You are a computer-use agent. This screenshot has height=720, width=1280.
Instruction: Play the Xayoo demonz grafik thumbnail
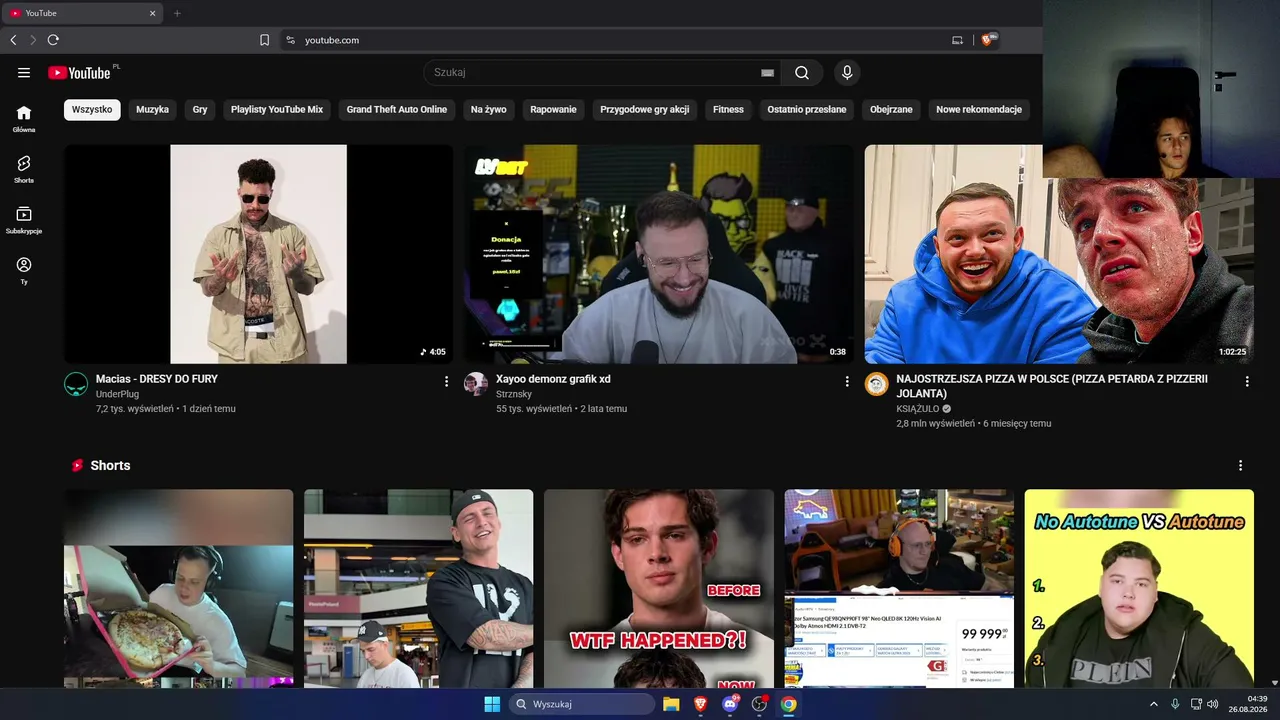click(659, 254)
